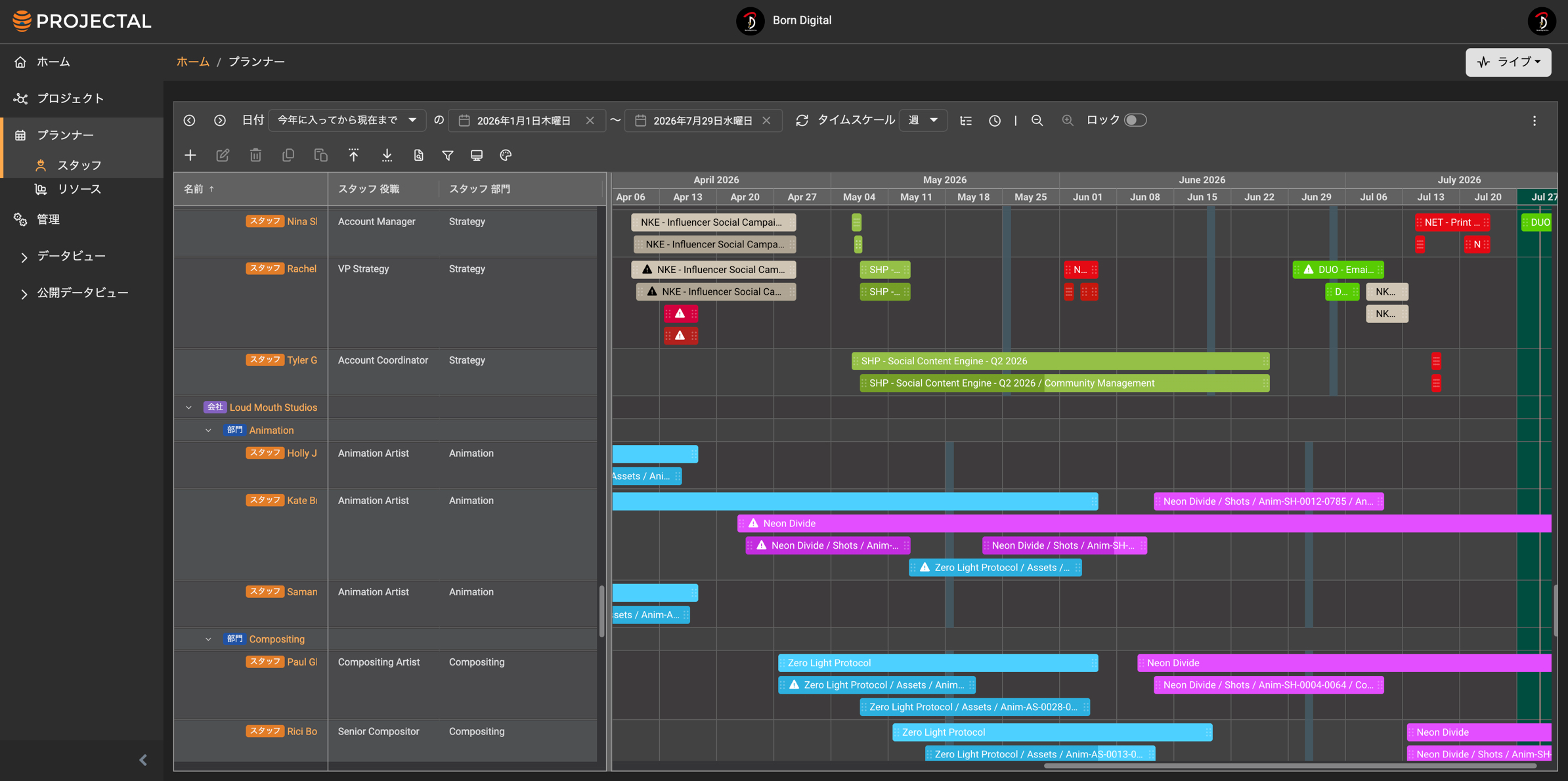Collapse the left sidebar arrow
The width and height of the screenshot is (1568, 781).
(x=143, y=760)
